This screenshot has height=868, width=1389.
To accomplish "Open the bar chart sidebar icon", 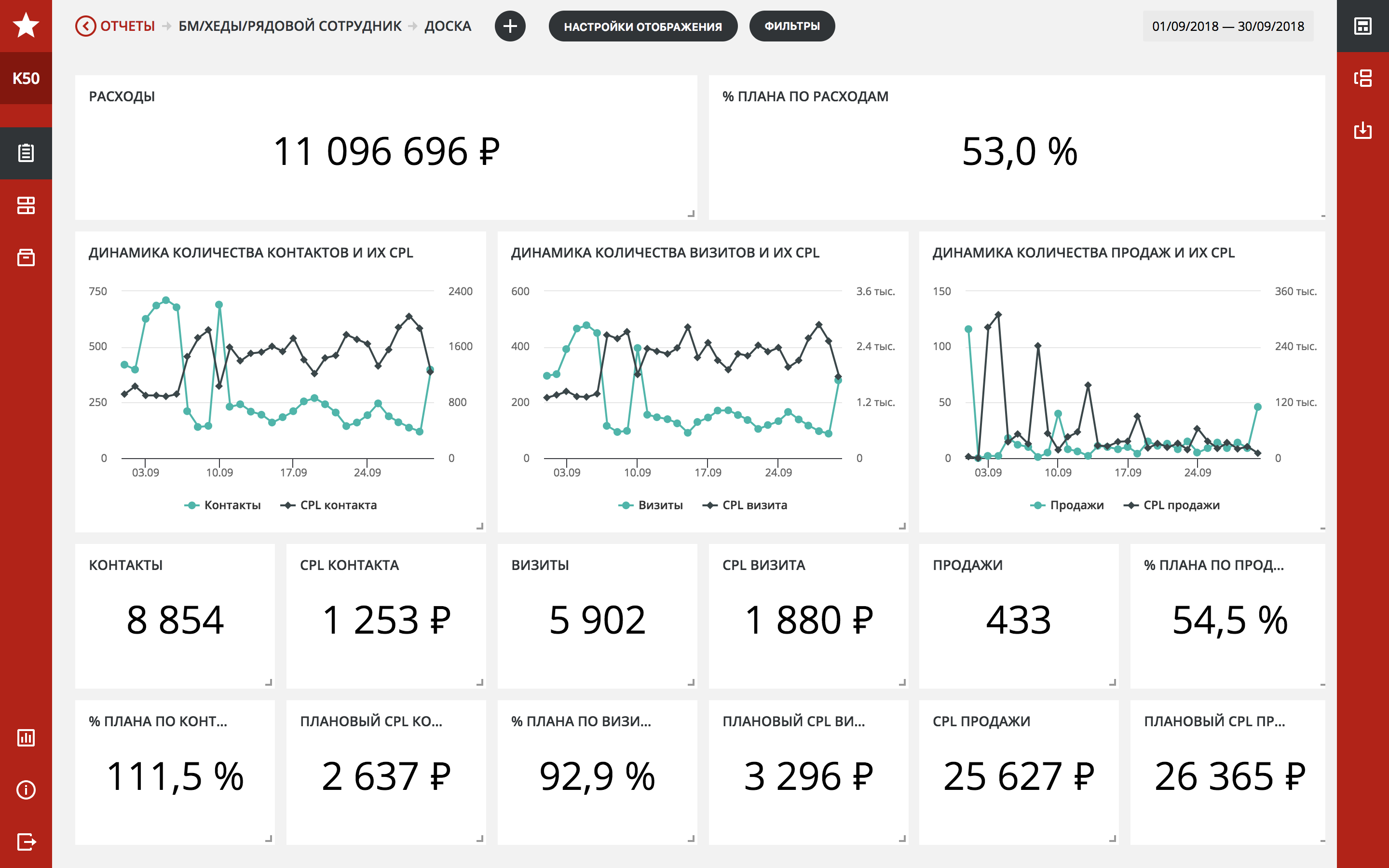I will pos(26,738).
